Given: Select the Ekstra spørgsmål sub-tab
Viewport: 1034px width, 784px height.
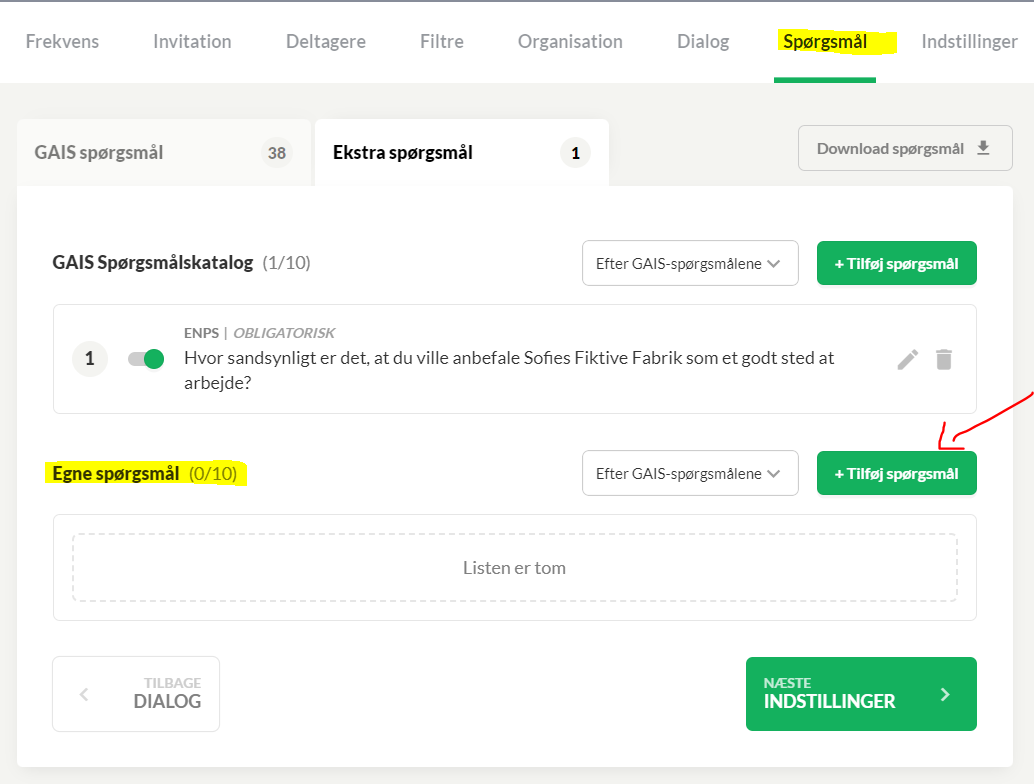Looking at the screenshot, I should point(462,152).
